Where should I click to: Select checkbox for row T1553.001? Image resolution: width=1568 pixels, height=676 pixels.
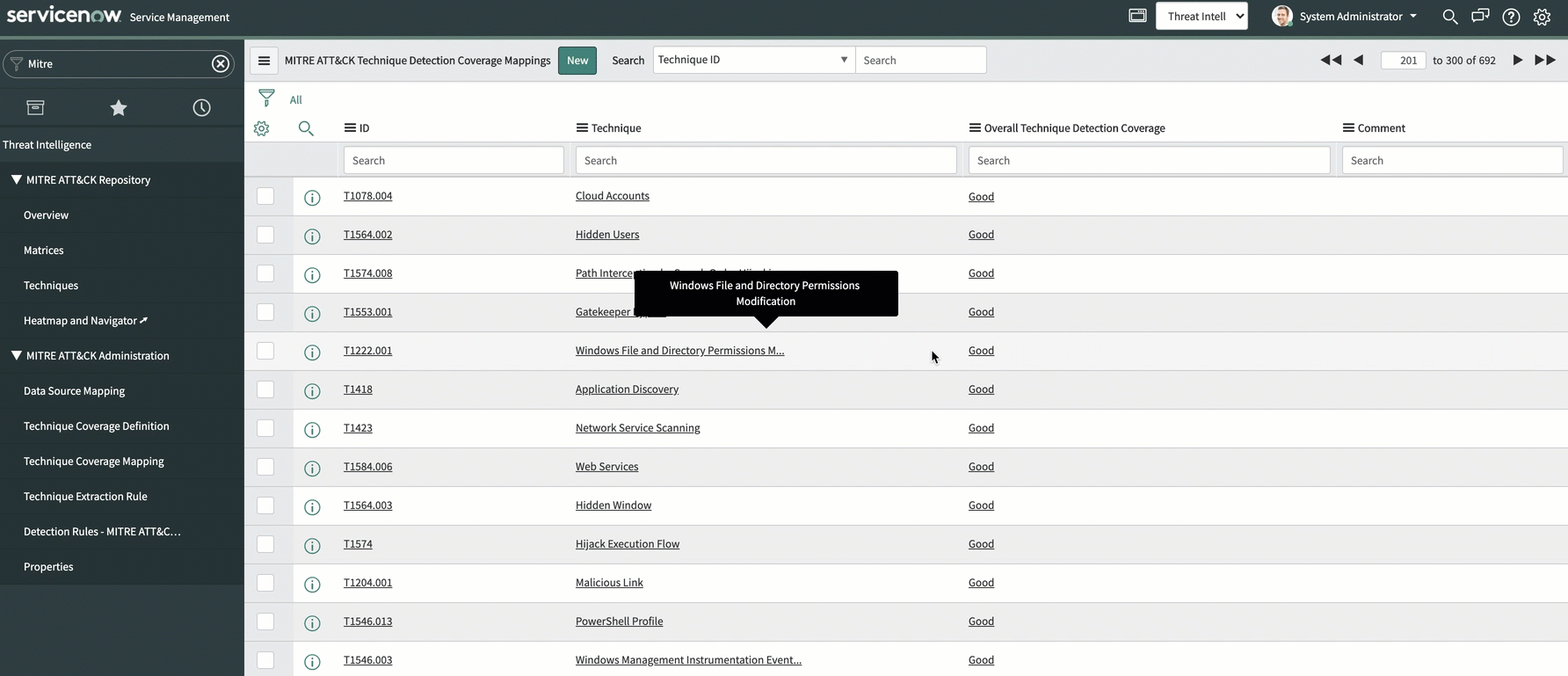(x=265, y=312)
